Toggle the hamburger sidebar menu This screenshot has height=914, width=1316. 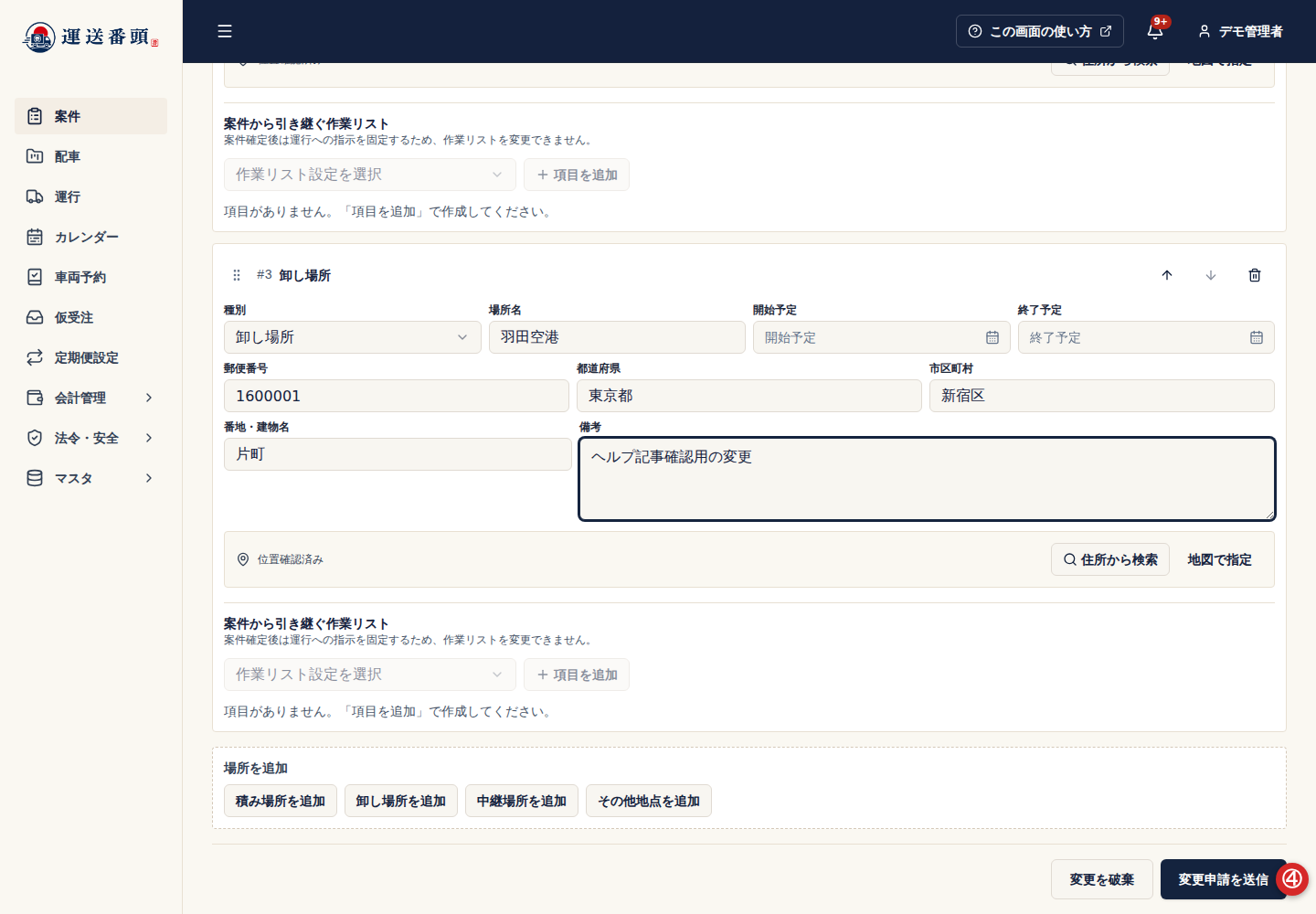click(x=224, y=31)
